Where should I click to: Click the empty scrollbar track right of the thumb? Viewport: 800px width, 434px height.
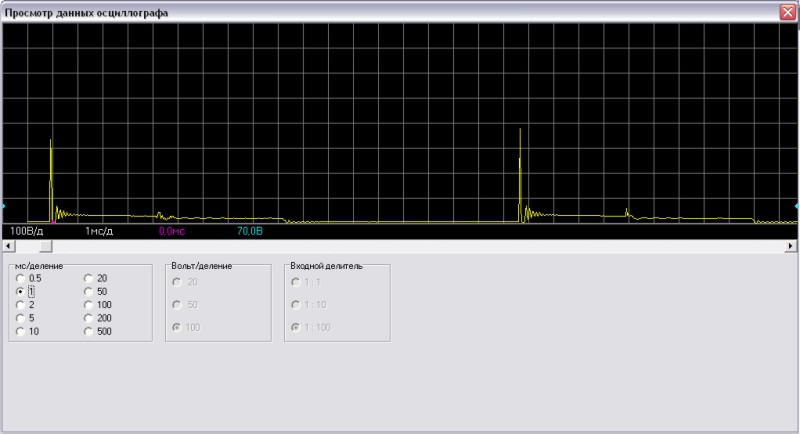[400, 246]
